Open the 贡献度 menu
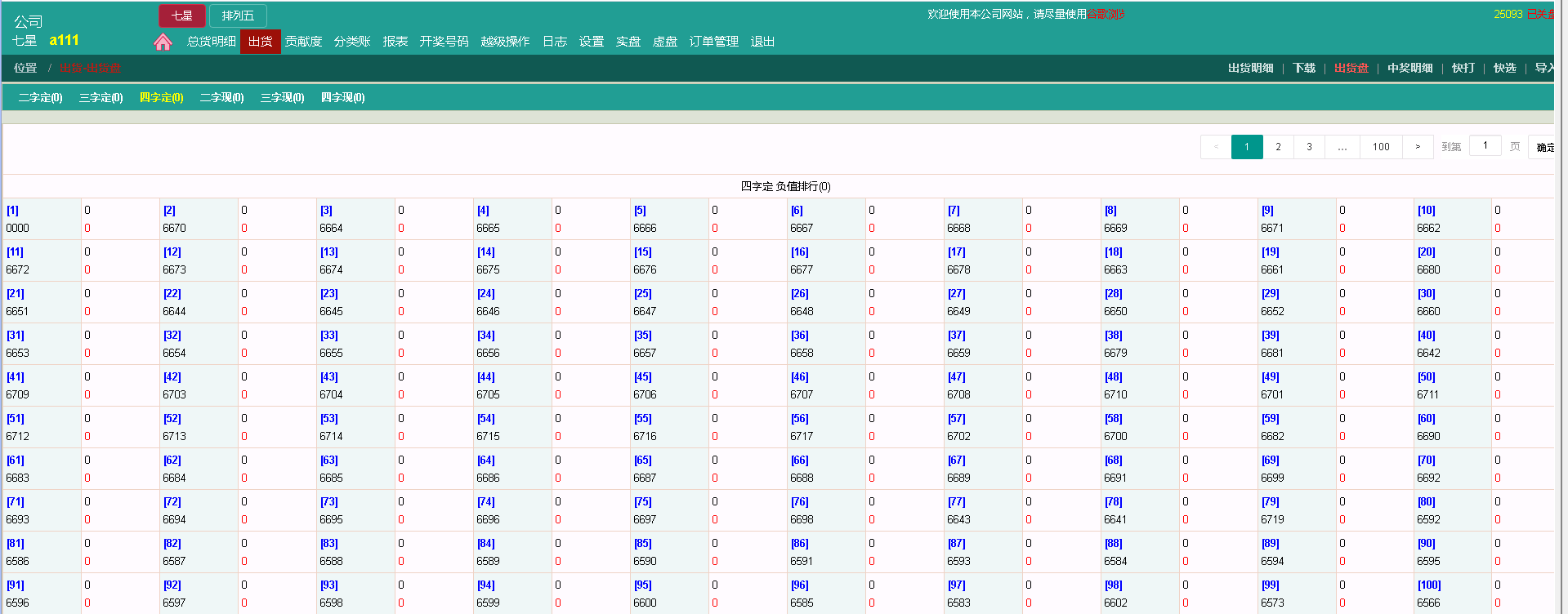1568x614 pixels. click(303, 42)
